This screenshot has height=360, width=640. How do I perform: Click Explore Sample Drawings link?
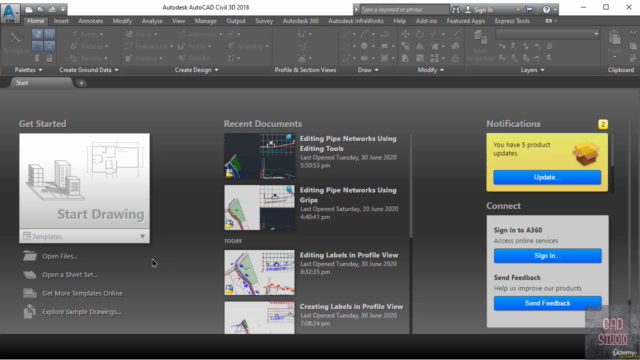coord(82,311)
